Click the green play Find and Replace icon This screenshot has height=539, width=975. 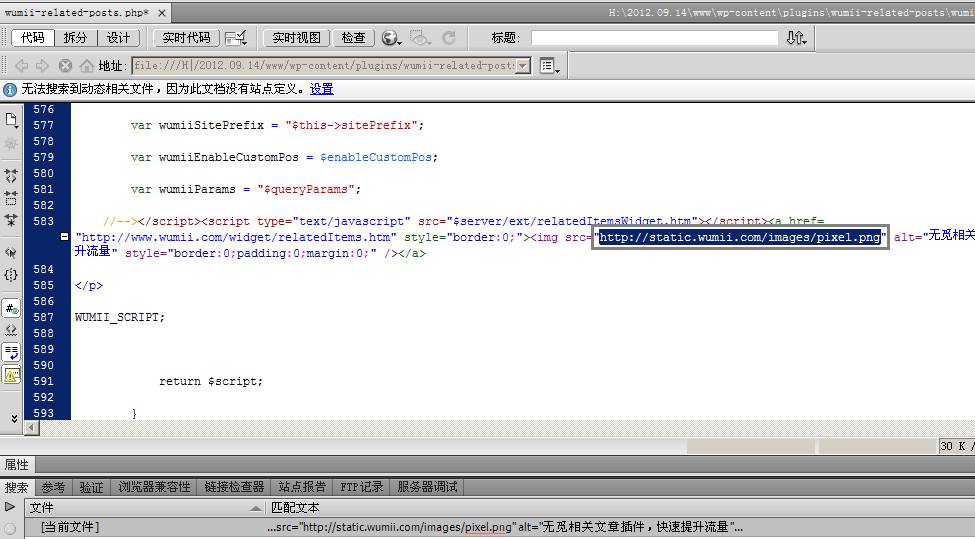pos(10,507)
